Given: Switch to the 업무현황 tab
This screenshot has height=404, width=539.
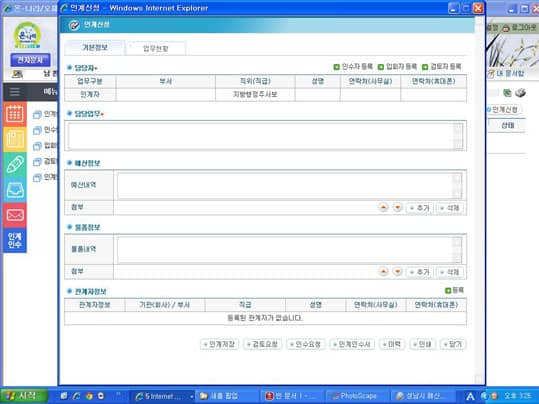Looking at the screenshot, I should pyautogui.click(x=156, y=48).
